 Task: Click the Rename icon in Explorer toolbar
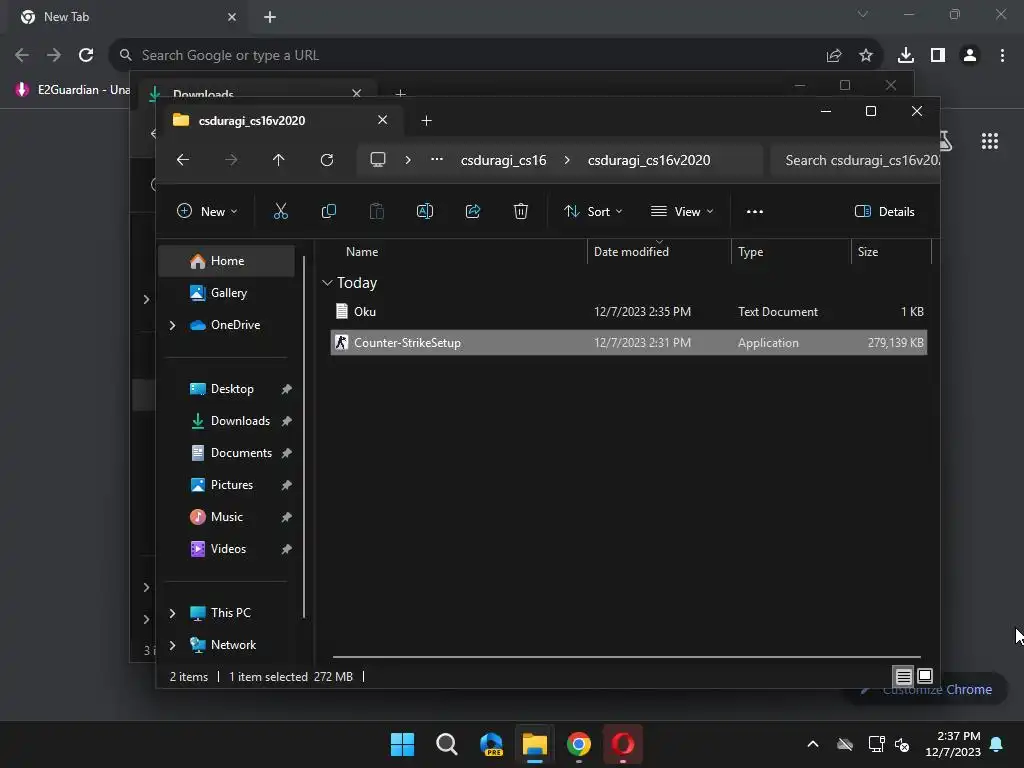point(424,212)
